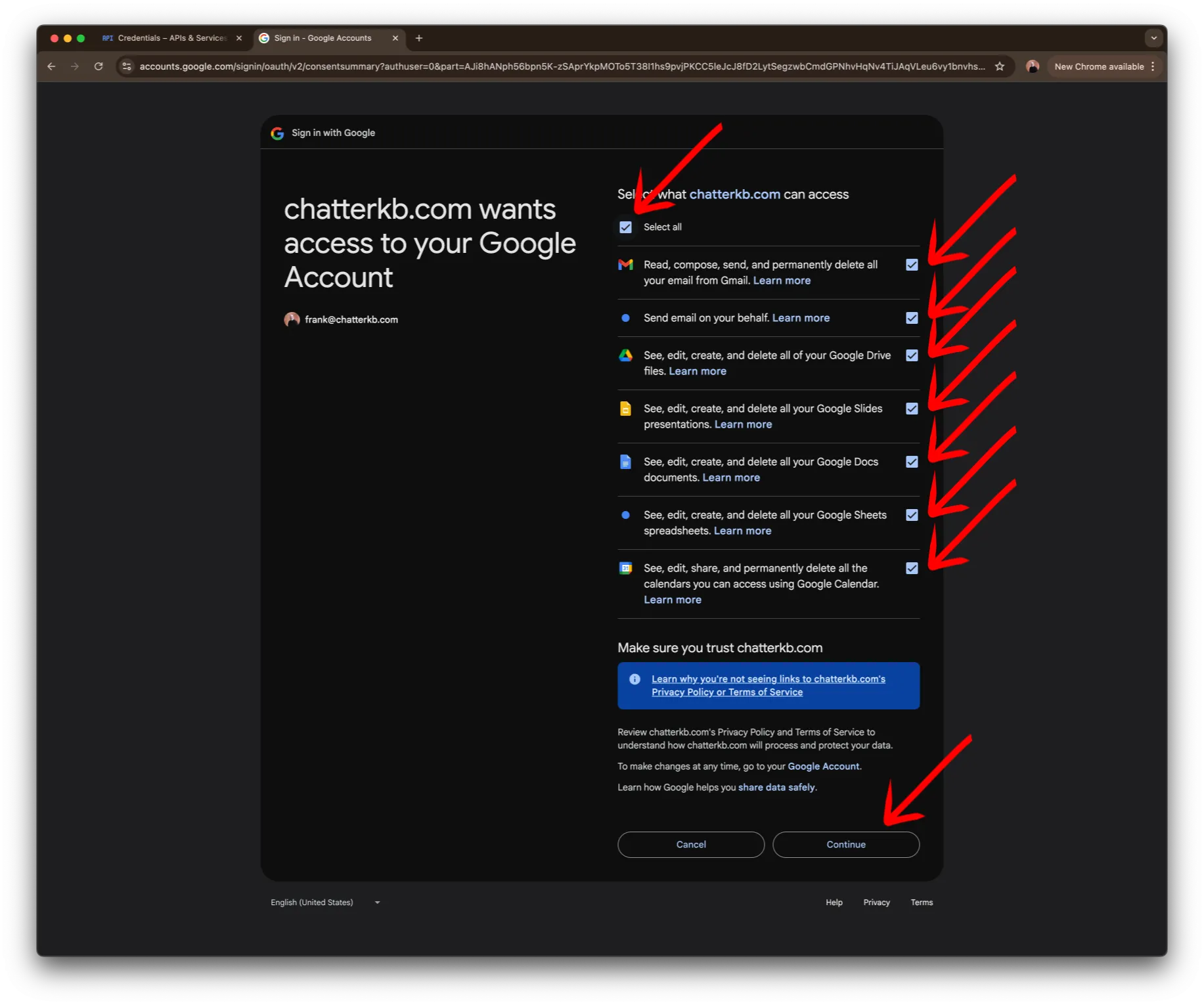Toggle Google Sheets spreadsheets permission checkbox
The width and height of the screenshot is (1204, 1005).
click(912, 515)
